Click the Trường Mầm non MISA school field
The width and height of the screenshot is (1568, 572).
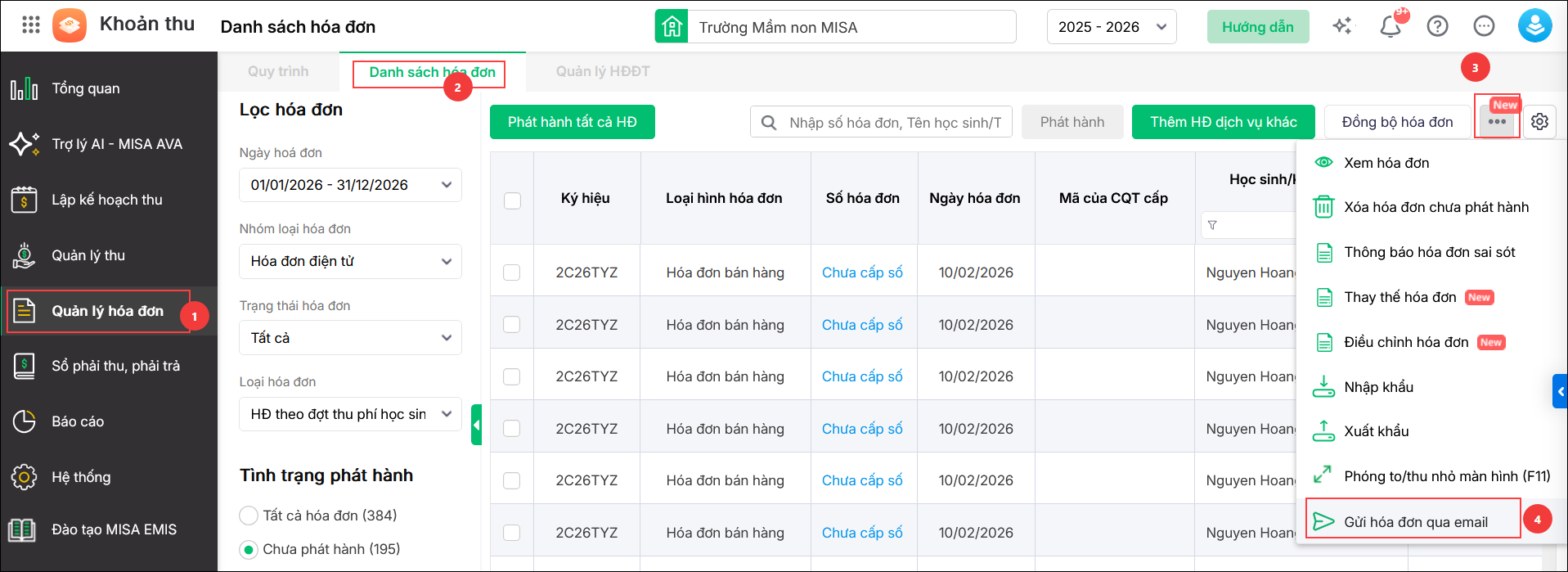tap(852, 27)
